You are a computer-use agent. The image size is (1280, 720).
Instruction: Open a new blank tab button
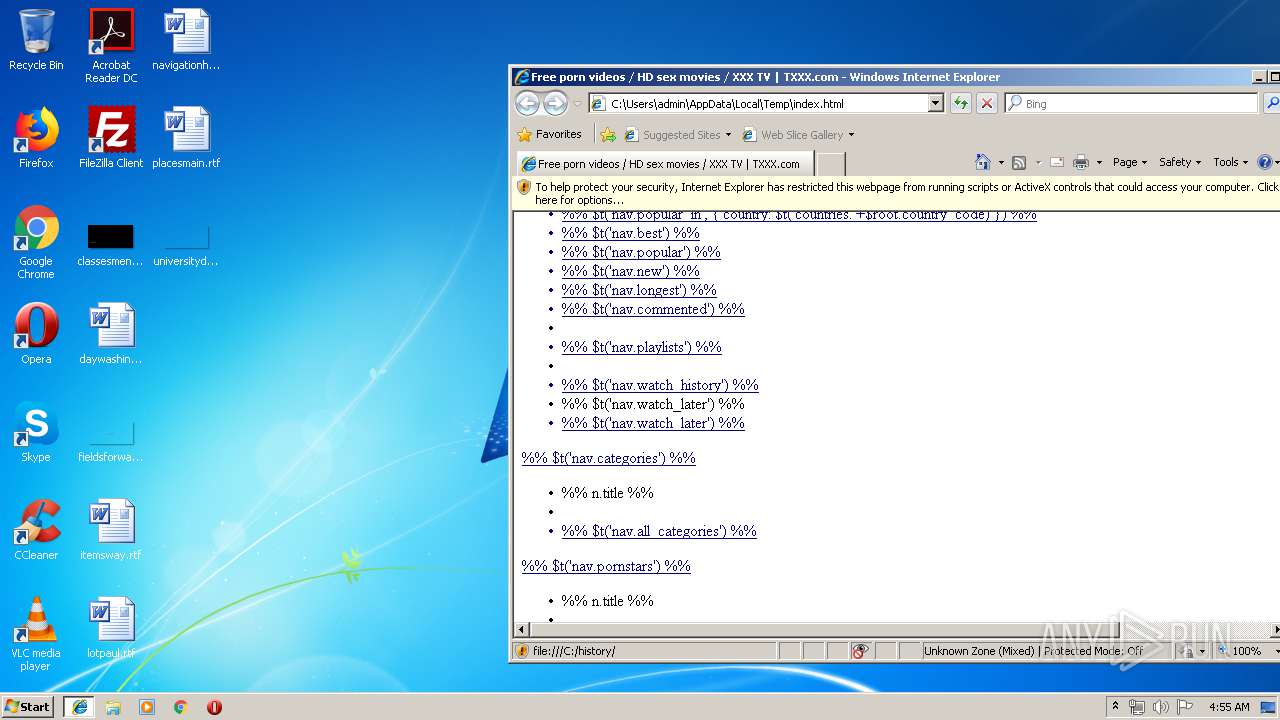[831, 164]
